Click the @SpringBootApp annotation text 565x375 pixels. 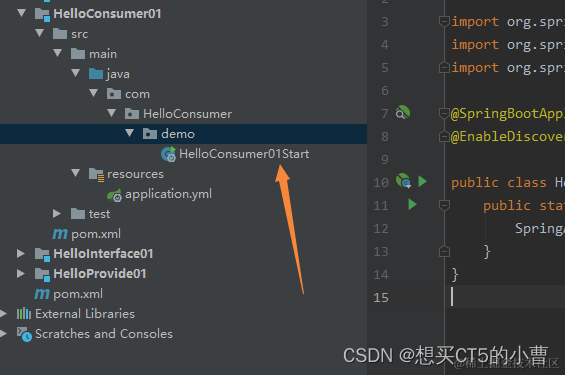(x=508, y=113)
